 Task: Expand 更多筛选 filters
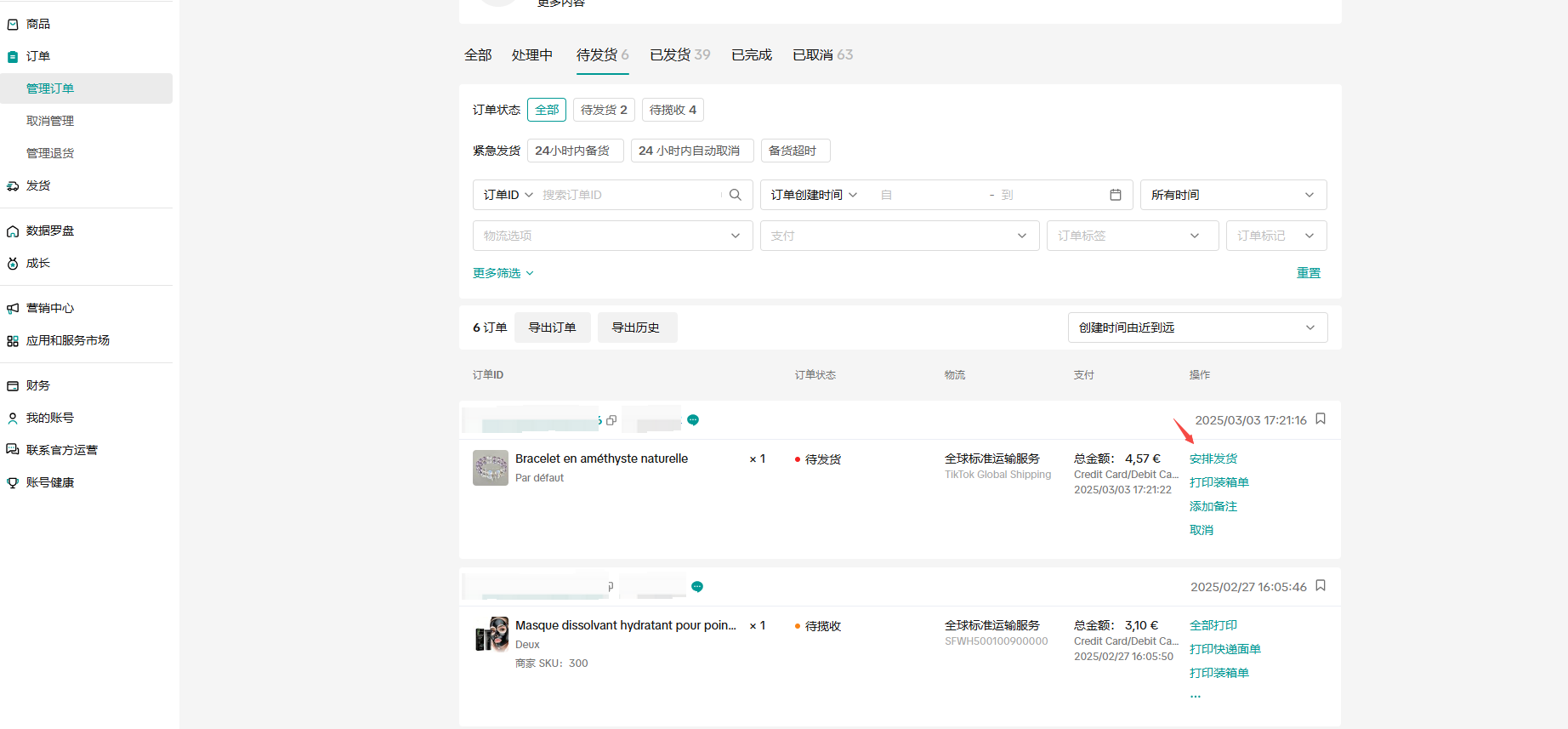(x=503, y=273)
